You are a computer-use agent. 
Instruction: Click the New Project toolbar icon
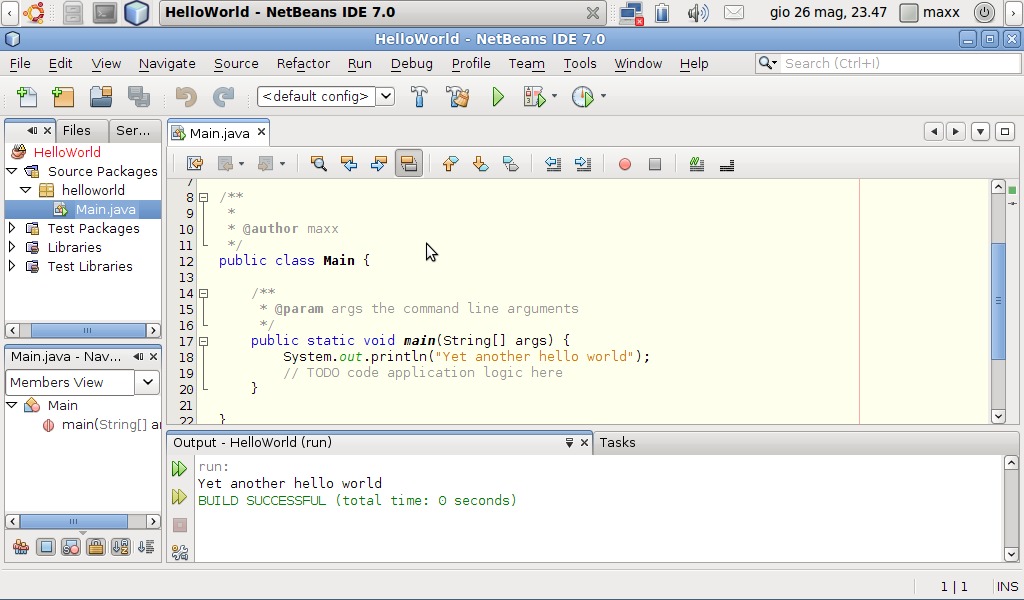[x=63, y=97]
